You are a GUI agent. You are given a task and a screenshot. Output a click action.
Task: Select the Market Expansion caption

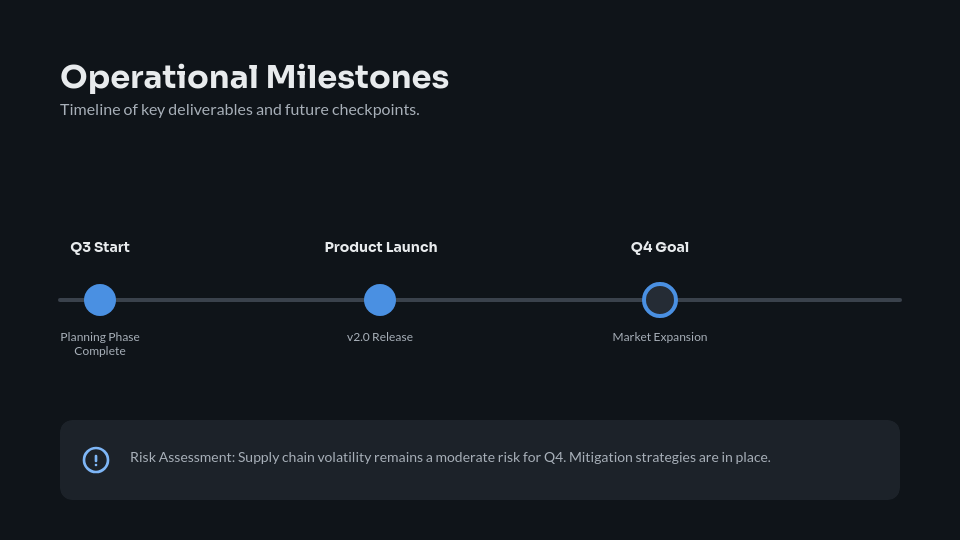(x=660, y=337)
